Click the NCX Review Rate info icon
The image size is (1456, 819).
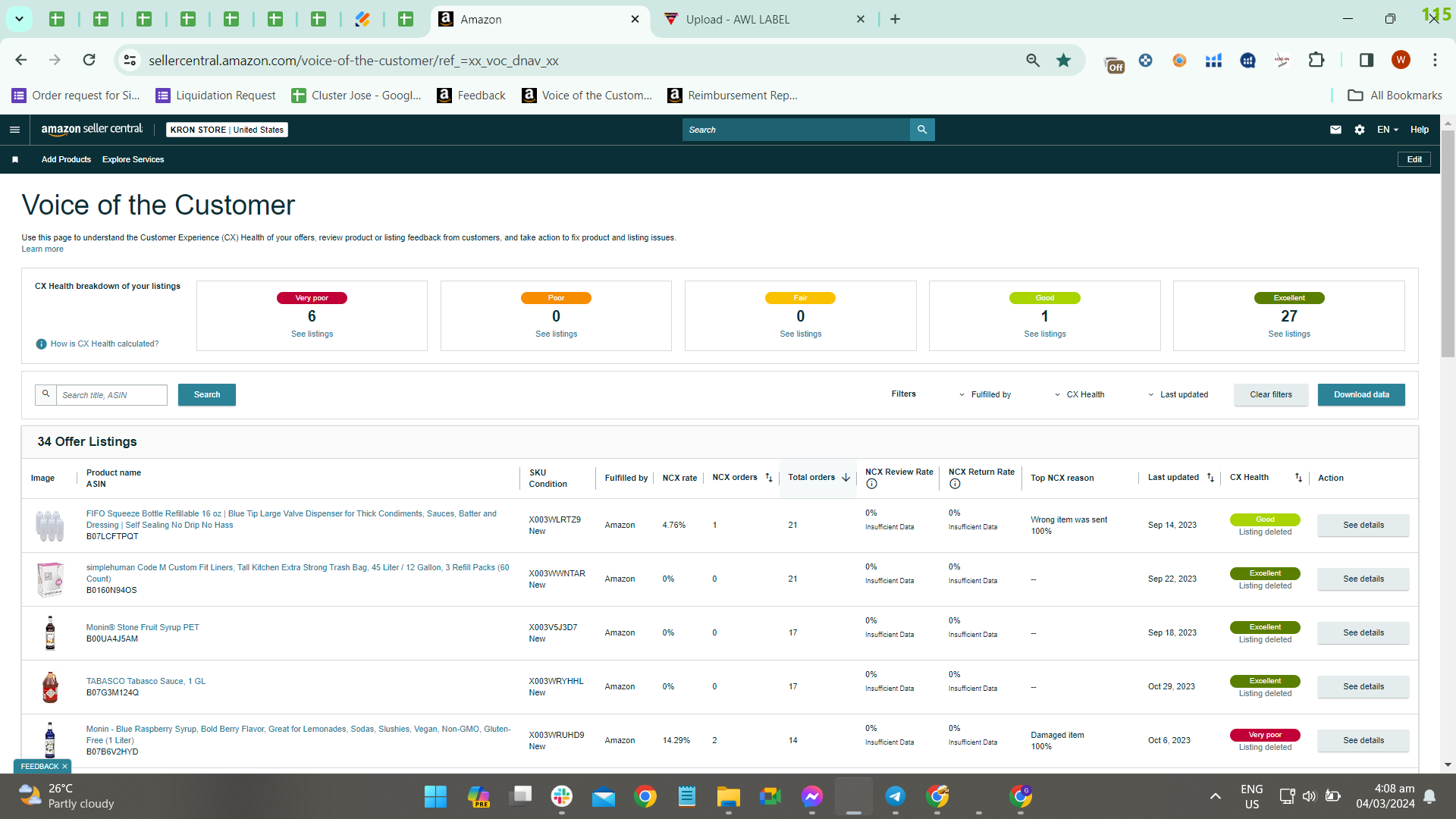[x=871, y=484]
